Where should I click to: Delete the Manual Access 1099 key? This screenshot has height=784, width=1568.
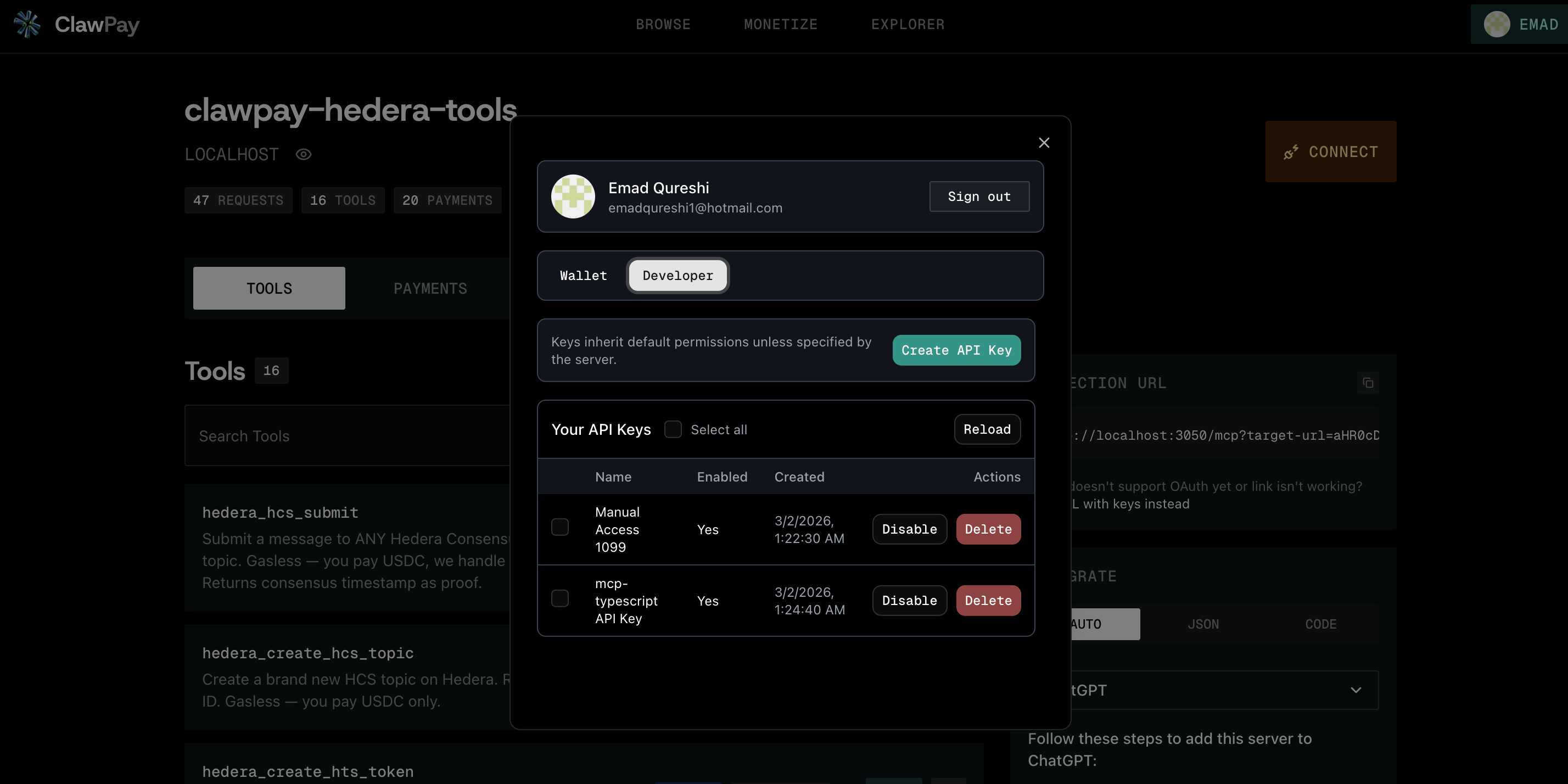[988, 530]
